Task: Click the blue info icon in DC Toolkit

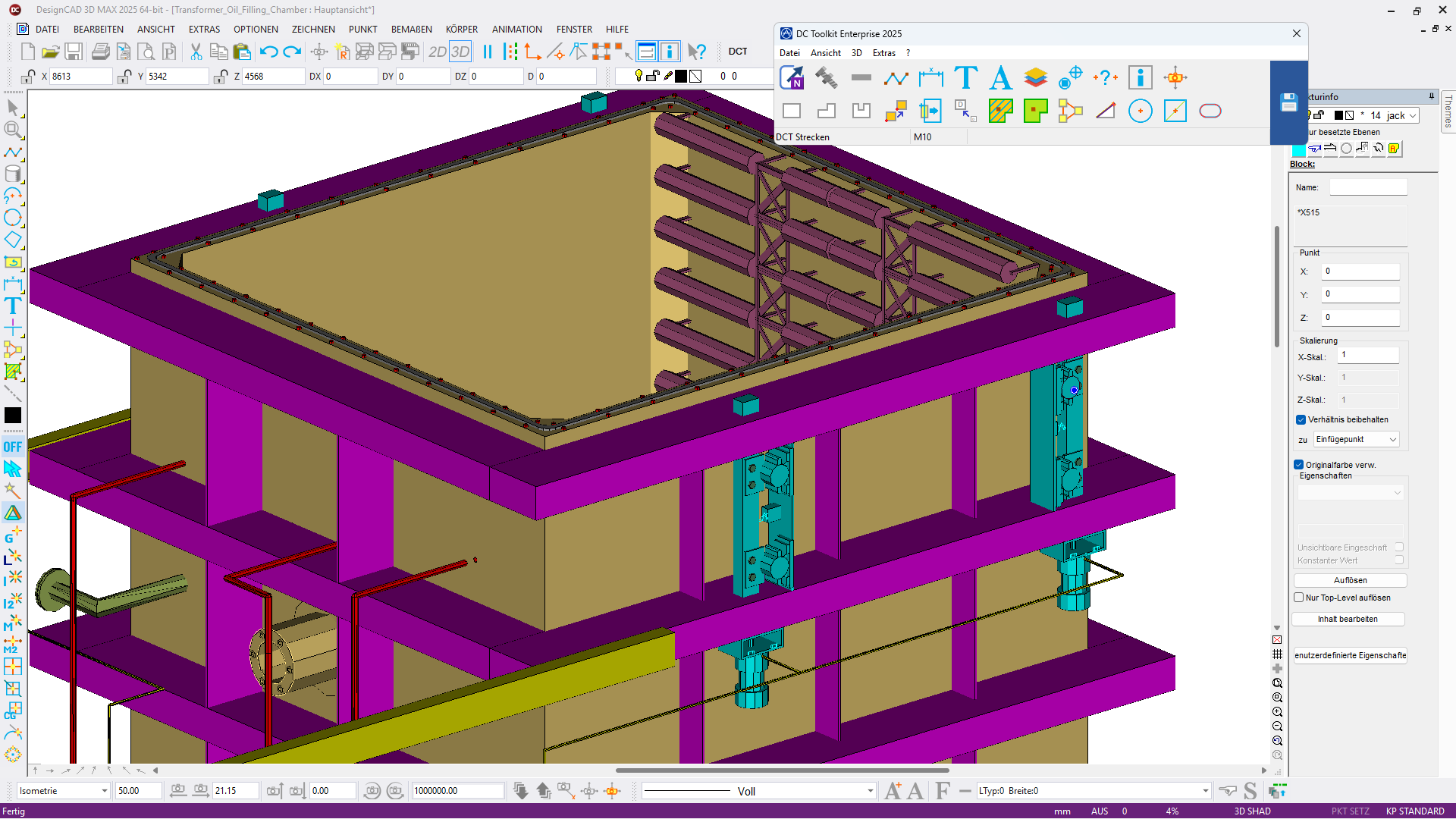Action: click(x=1140, y=77)
